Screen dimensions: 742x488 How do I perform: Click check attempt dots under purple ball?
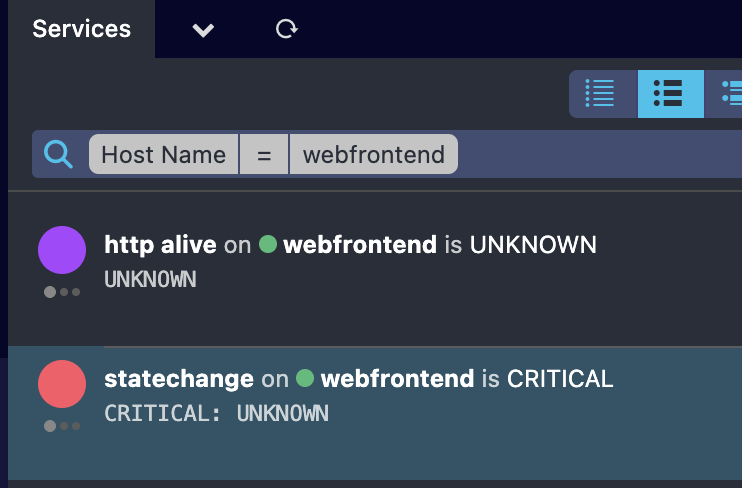click(62, 292)
